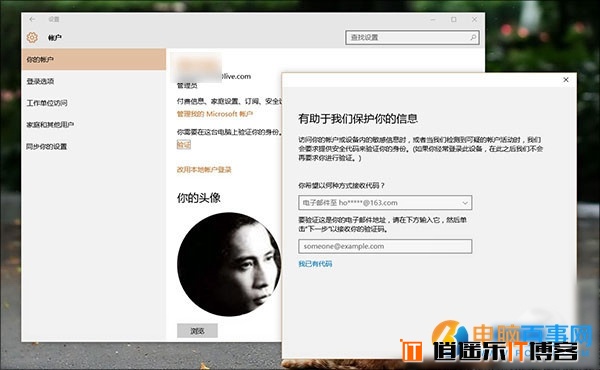Close the Settings window
The height and width of the screenshot is (370, 600).
(474, 19)
